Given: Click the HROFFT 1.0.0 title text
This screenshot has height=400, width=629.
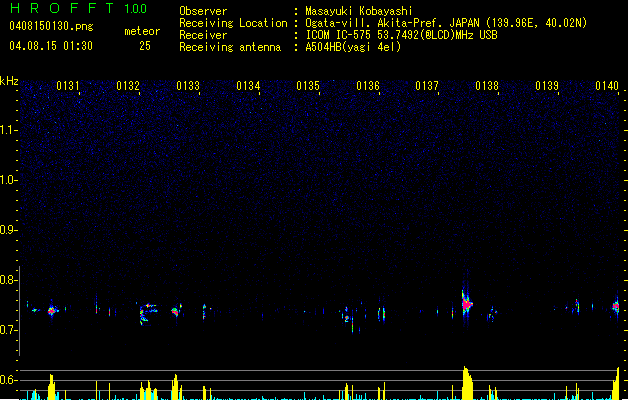Looking at the screenshot, I should click(x=79, y=8).
